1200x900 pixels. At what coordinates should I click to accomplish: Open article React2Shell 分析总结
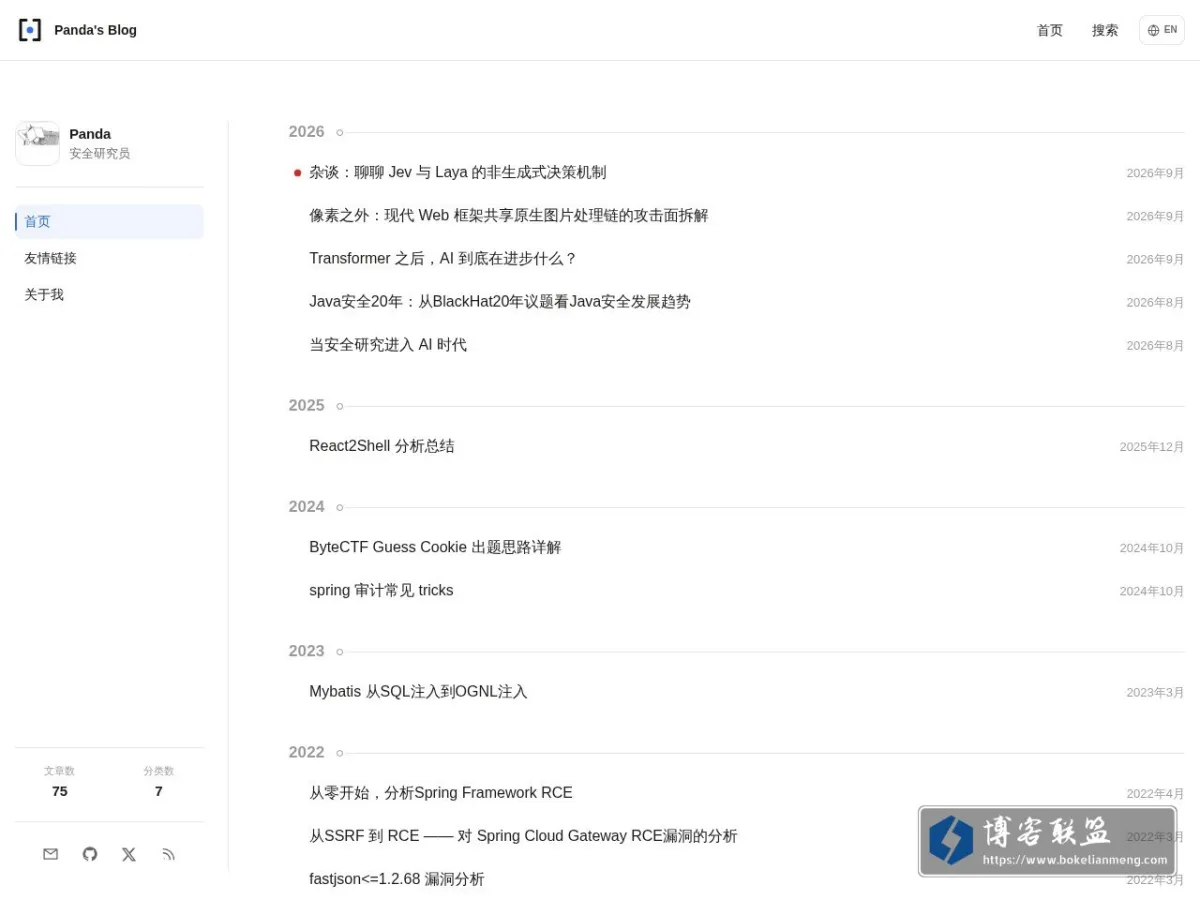click(382, 446)
